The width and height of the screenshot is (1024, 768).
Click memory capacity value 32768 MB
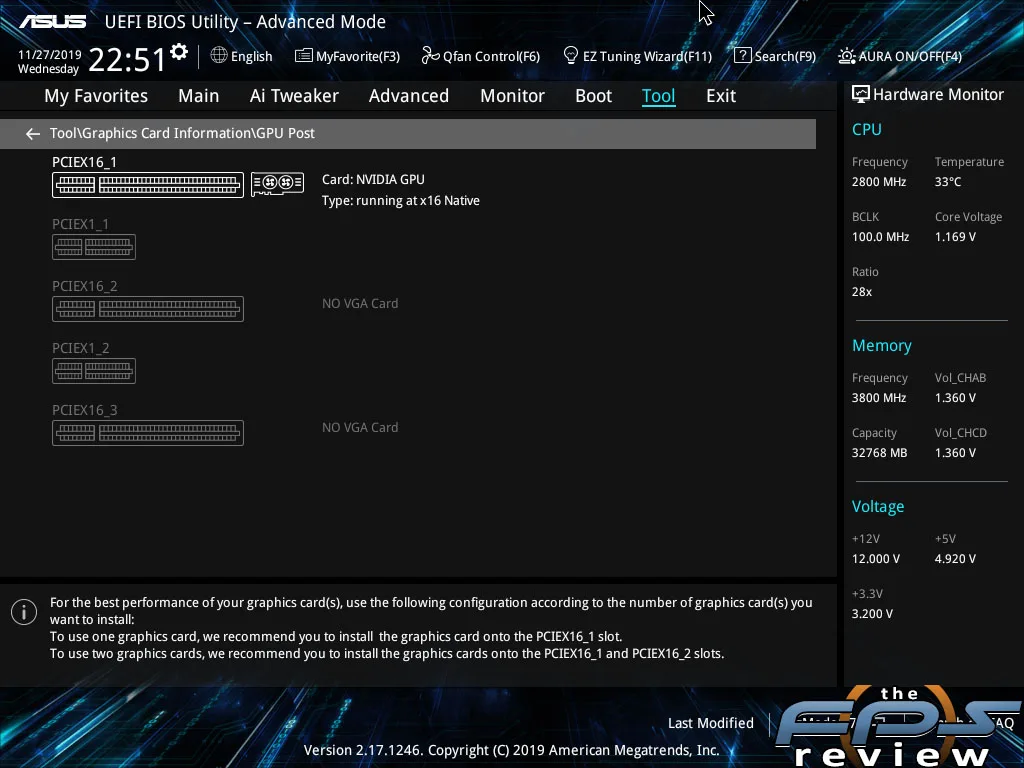pos(880,453)
